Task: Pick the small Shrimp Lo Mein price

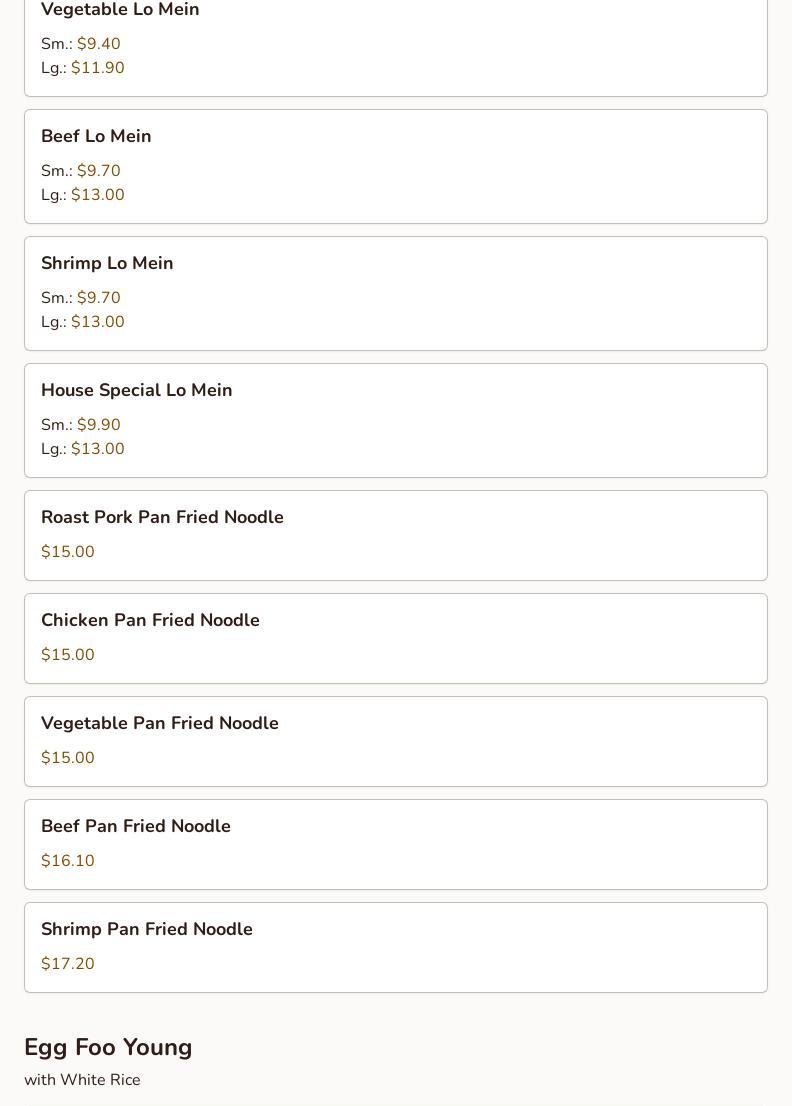Action: click(x=80, y=298)
